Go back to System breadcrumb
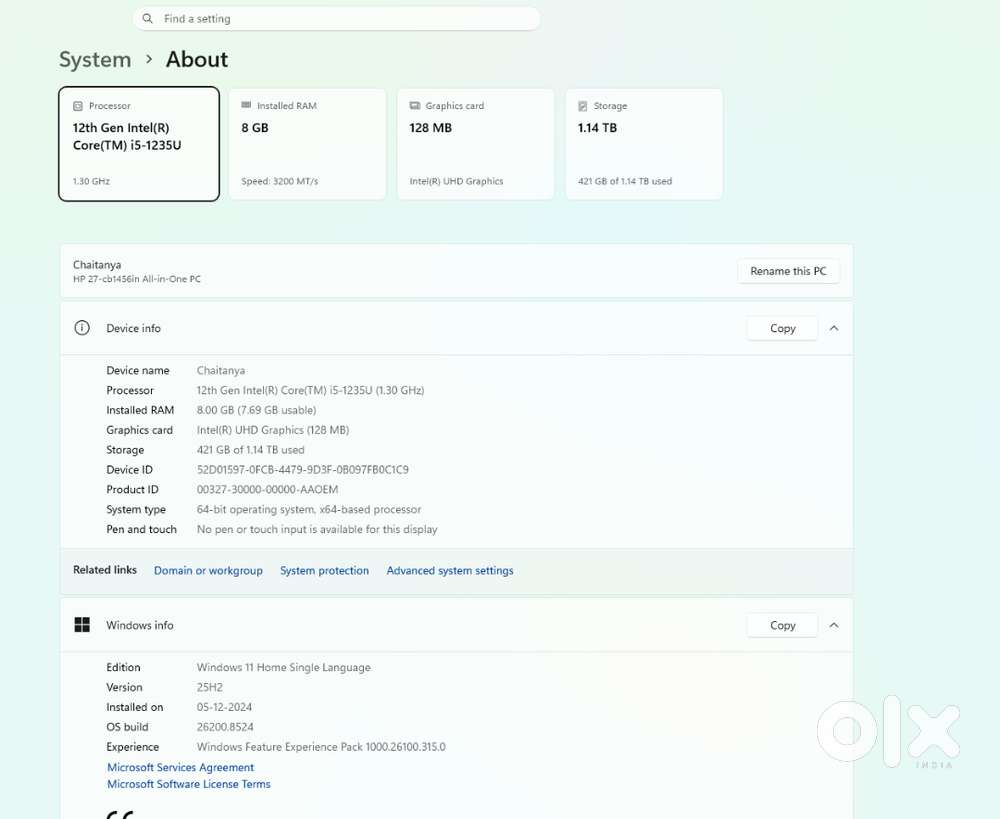This screenshot has height=819, width=1000. coord(95,59)
